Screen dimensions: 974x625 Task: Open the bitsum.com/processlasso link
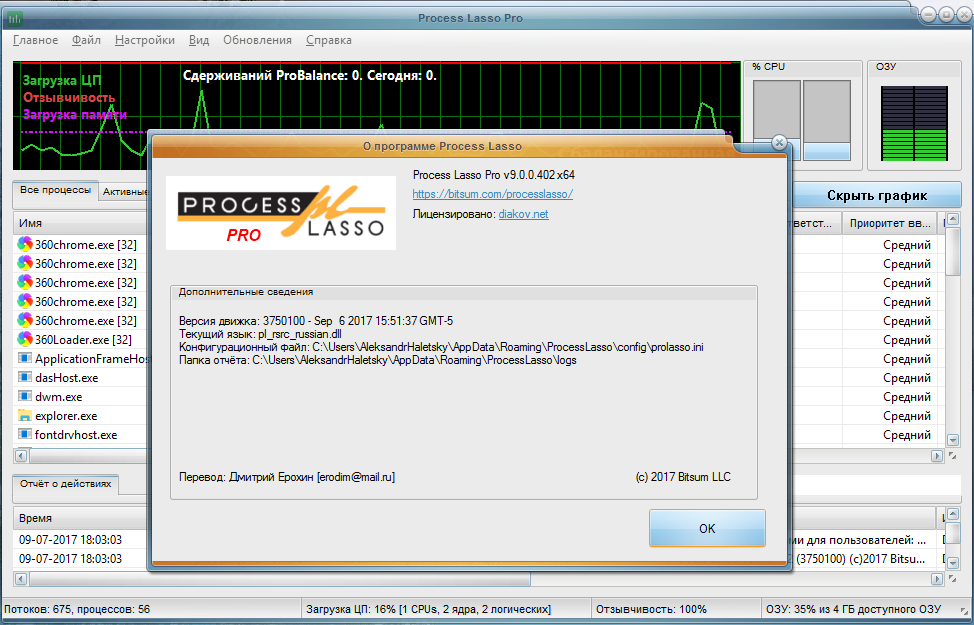click(493, 194)
